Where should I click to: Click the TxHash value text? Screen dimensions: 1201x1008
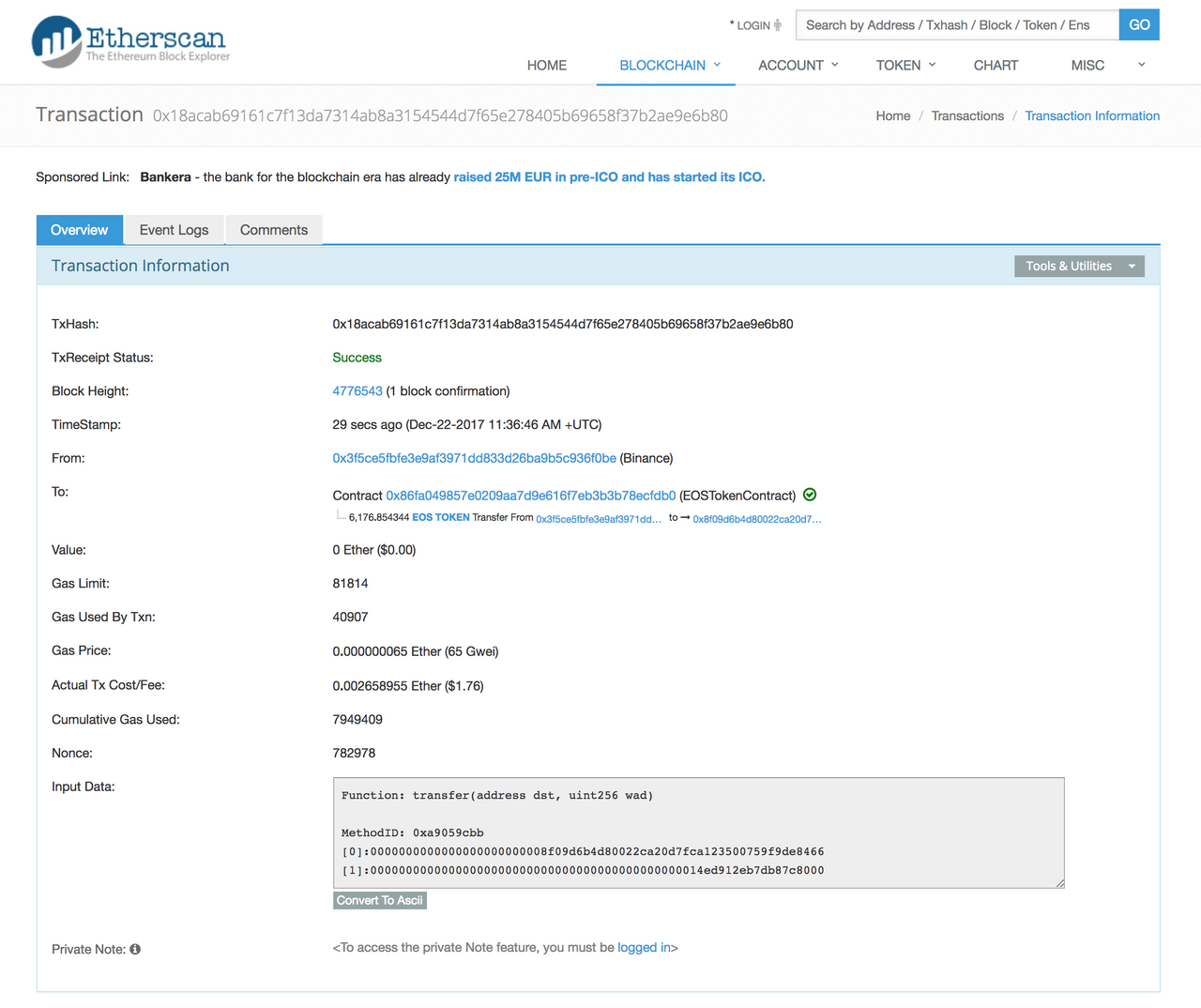point(563,324)
